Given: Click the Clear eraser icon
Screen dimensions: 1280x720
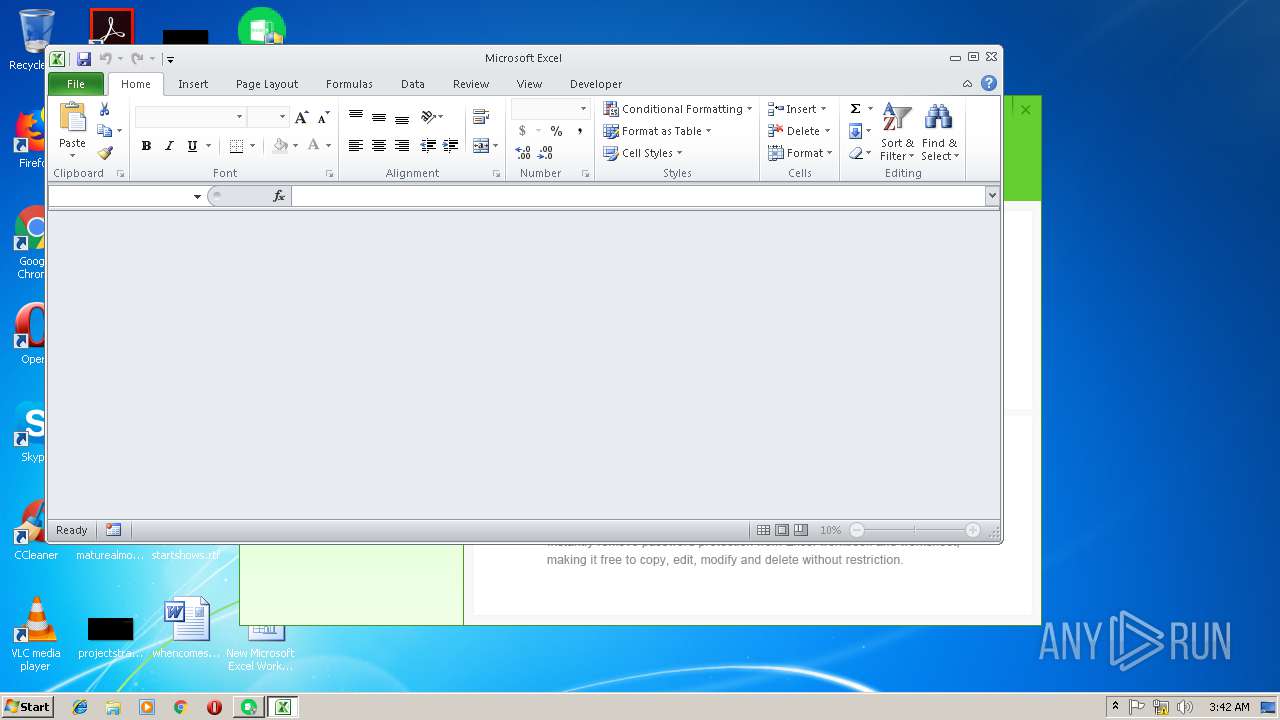Looking at the screenshot, I should (855, 153).
